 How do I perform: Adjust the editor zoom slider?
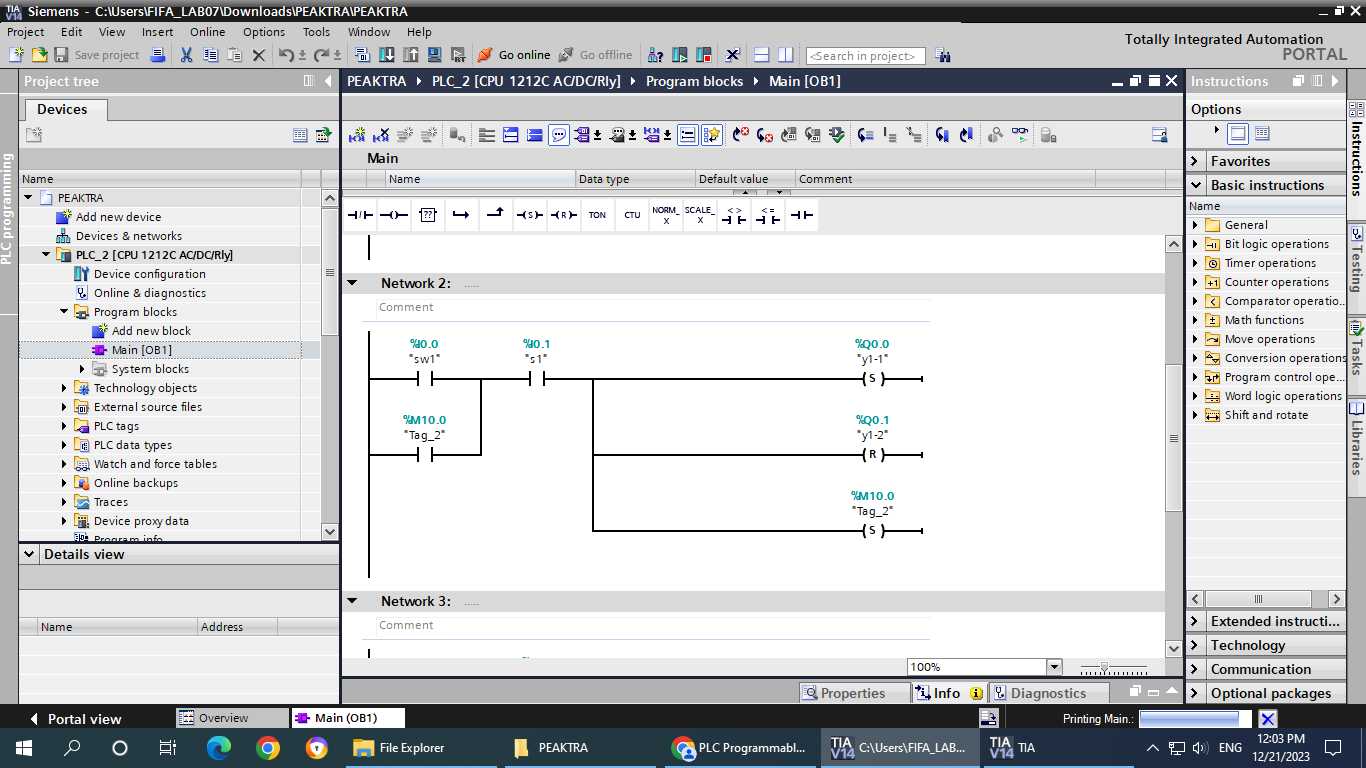tap(1104, 667)
